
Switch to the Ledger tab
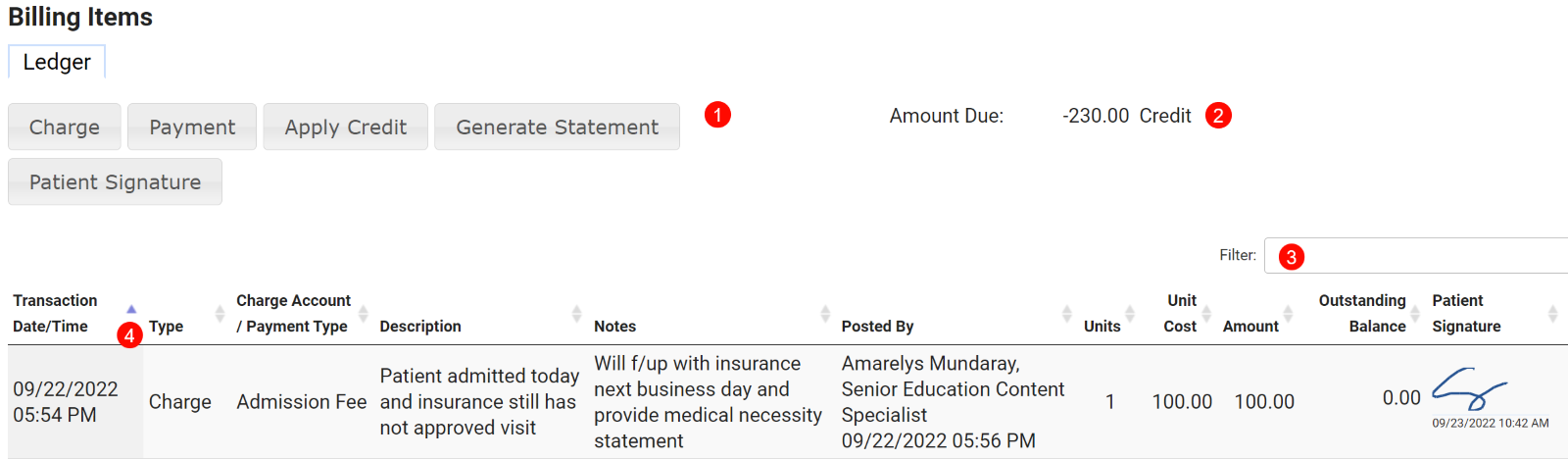click(x=57, y=62)
